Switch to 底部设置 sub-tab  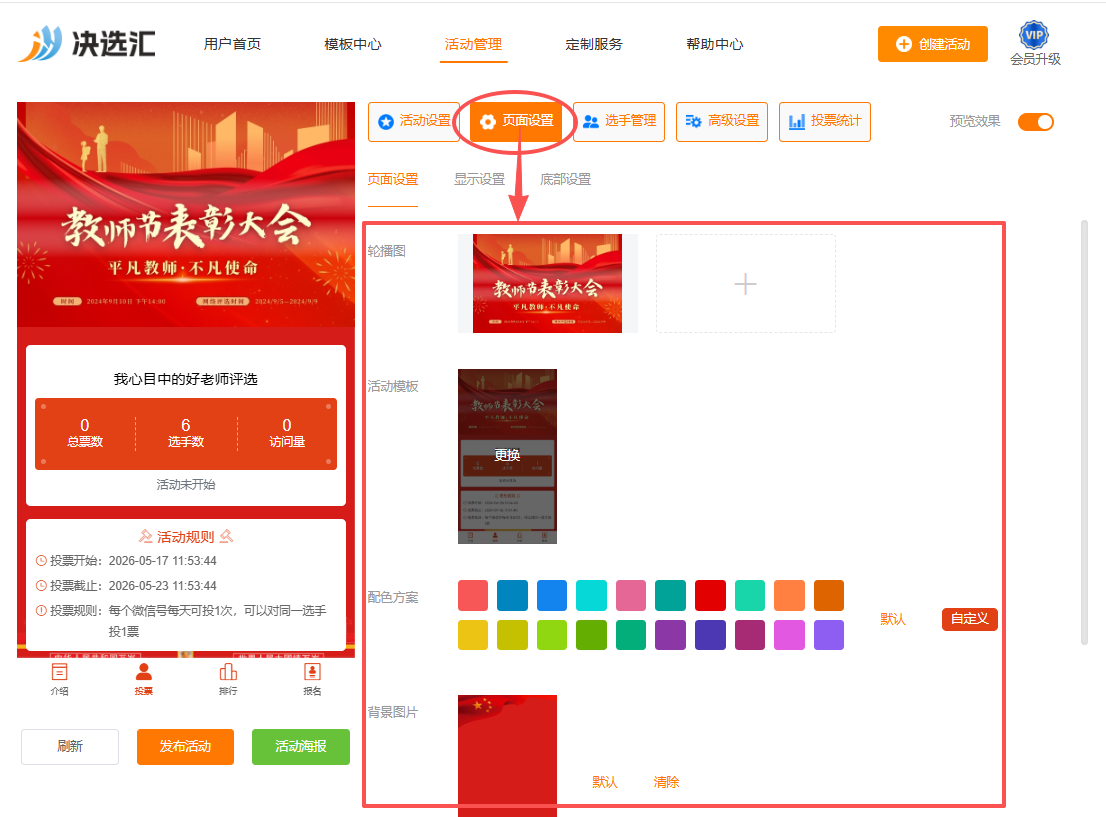pos(566,179)
